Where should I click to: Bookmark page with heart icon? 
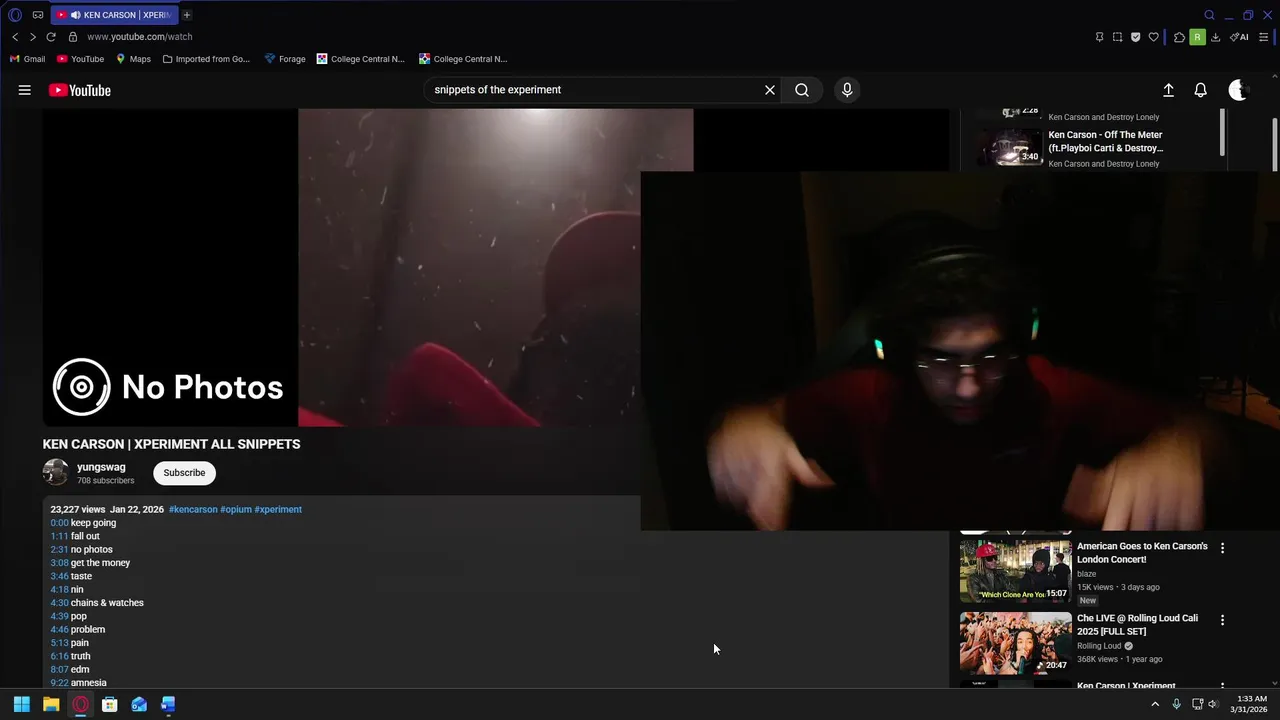[1153, 37]
